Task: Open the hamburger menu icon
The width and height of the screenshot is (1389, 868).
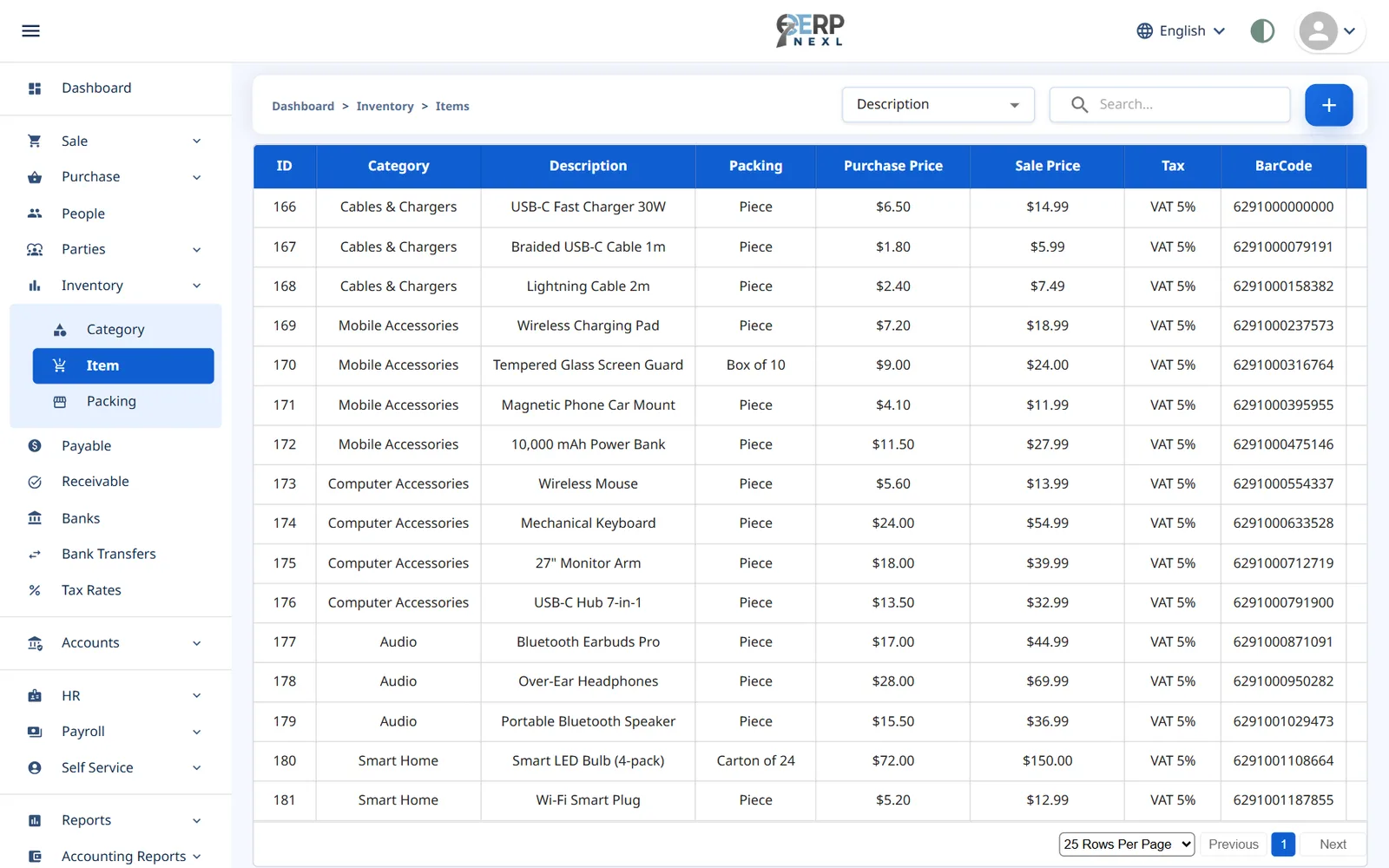Action: pos(30,31)
